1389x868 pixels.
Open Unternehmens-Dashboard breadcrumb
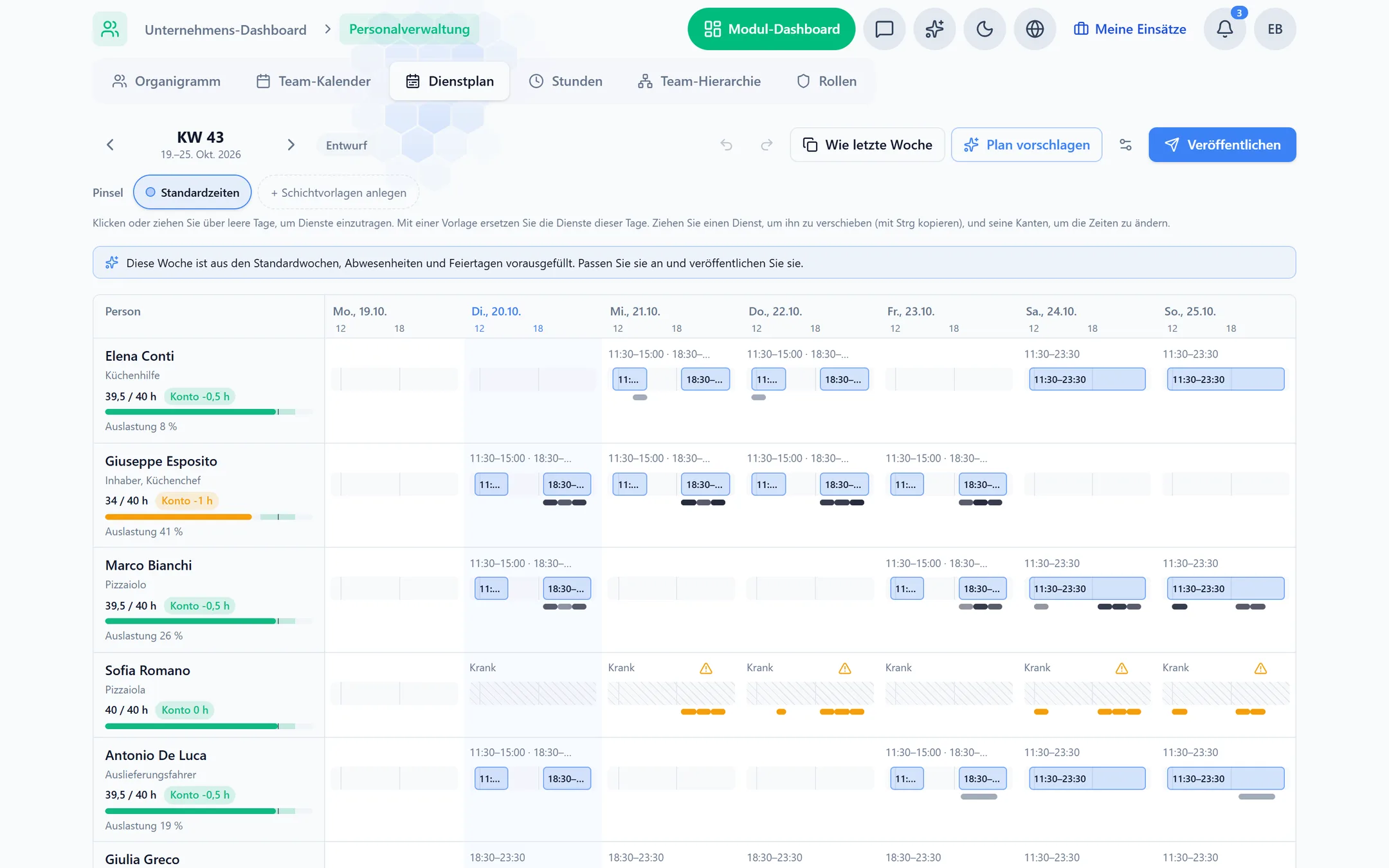click(226, 30)
